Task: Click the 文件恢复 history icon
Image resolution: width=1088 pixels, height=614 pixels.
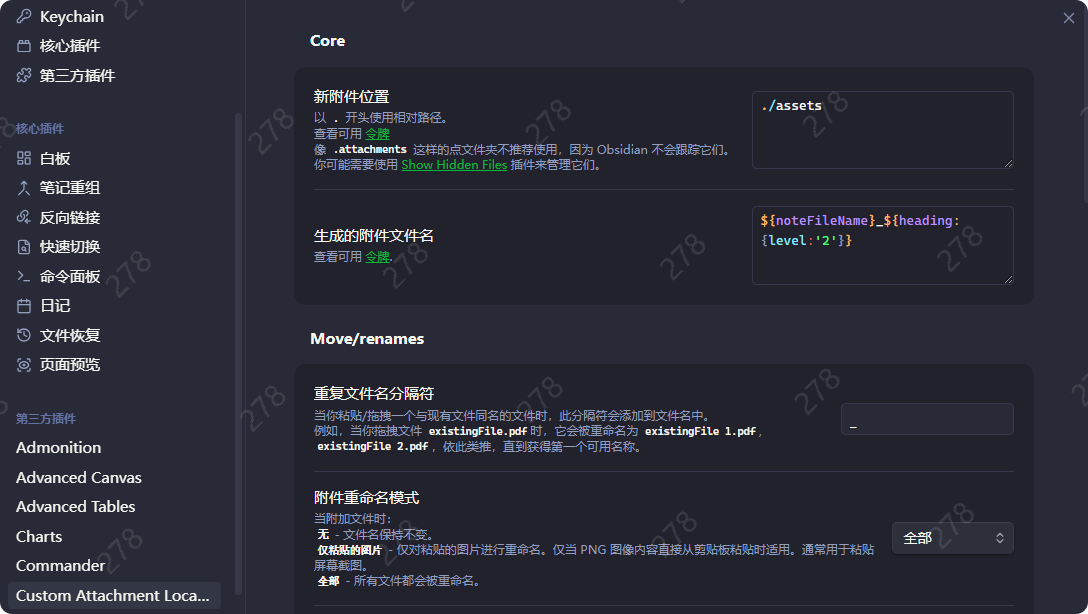Action: point(24,336)
